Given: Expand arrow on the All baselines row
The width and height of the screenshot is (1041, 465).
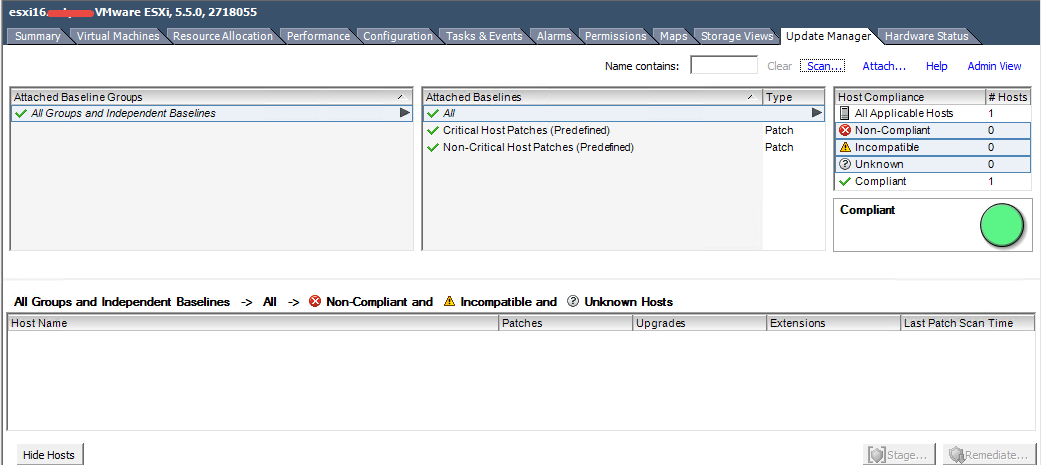Looking at the screenshot, I should point(817,113).
